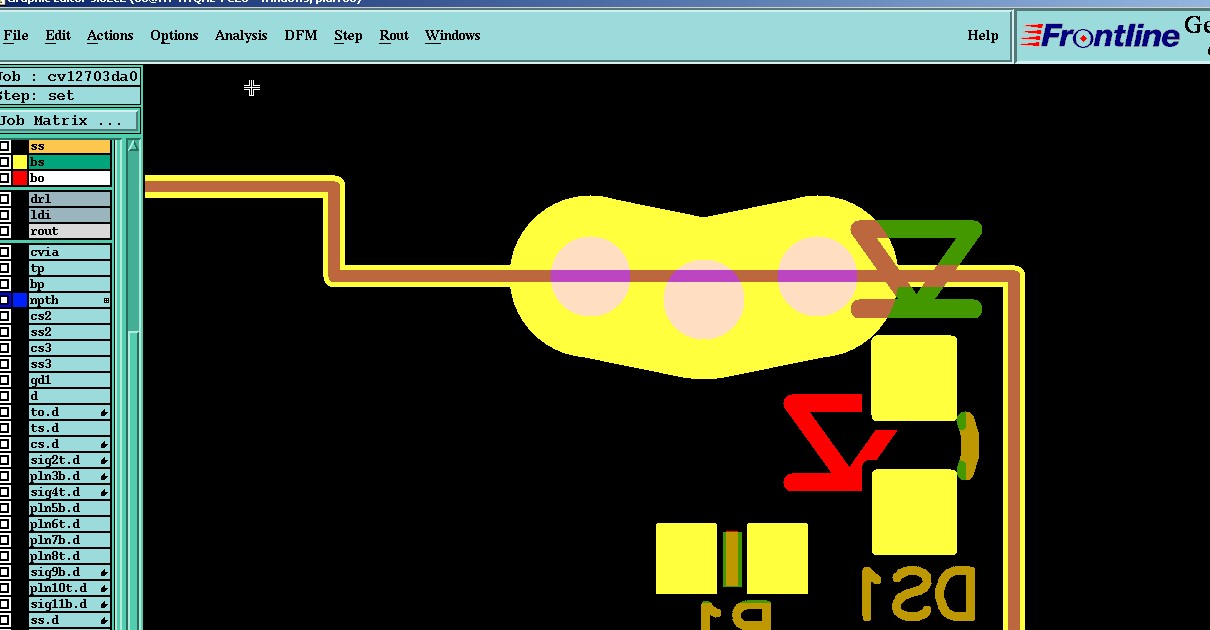This screenshot has height=630, width=1210.
Task: Click the marker icon on sig4t.d row
Action: (x=105, y=493)
